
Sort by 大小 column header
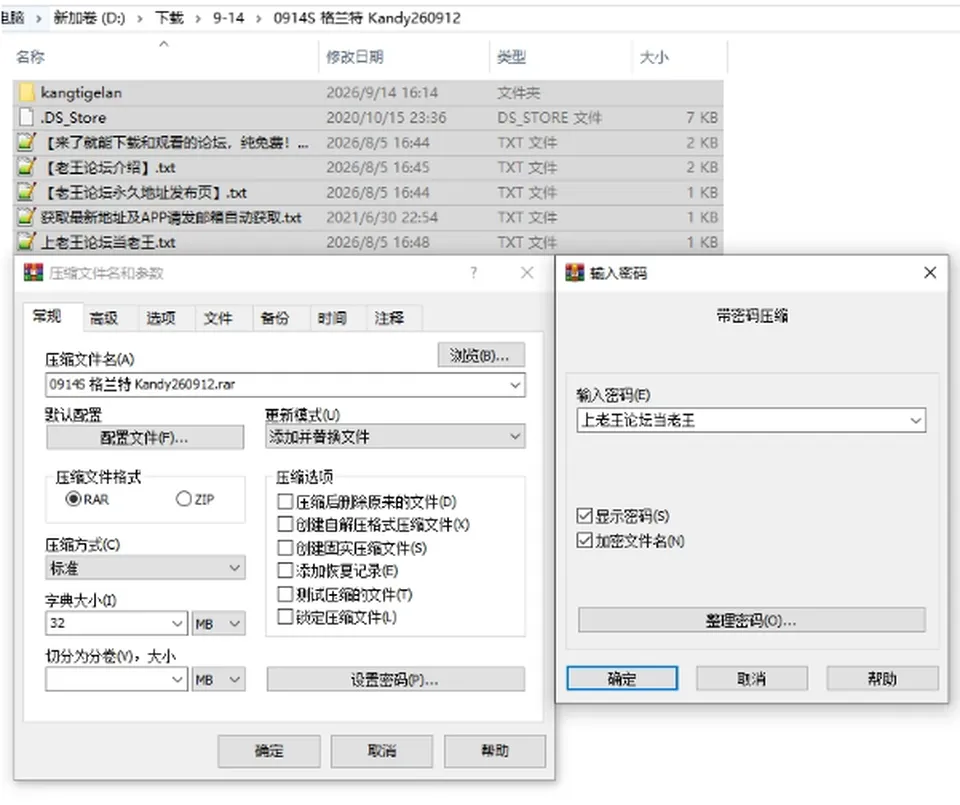click(654, 57)
